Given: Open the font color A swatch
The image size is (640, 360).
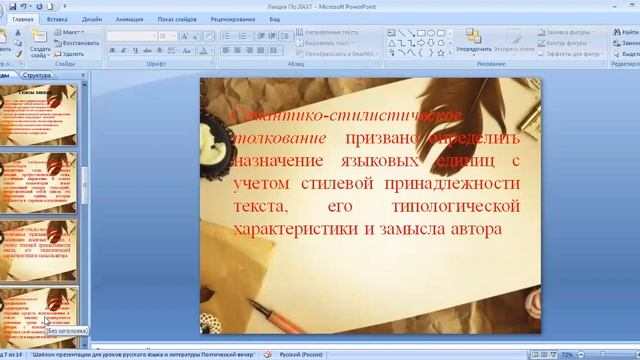Looking at the screenshot, I should point(203,51).
